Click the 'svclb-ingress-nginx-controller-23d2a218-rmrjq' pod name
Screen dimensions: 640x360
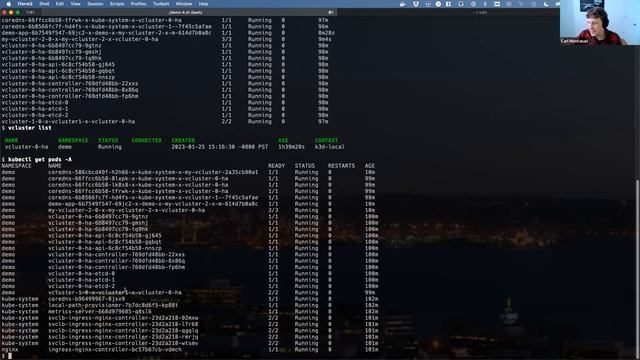[x=123, y=337]
